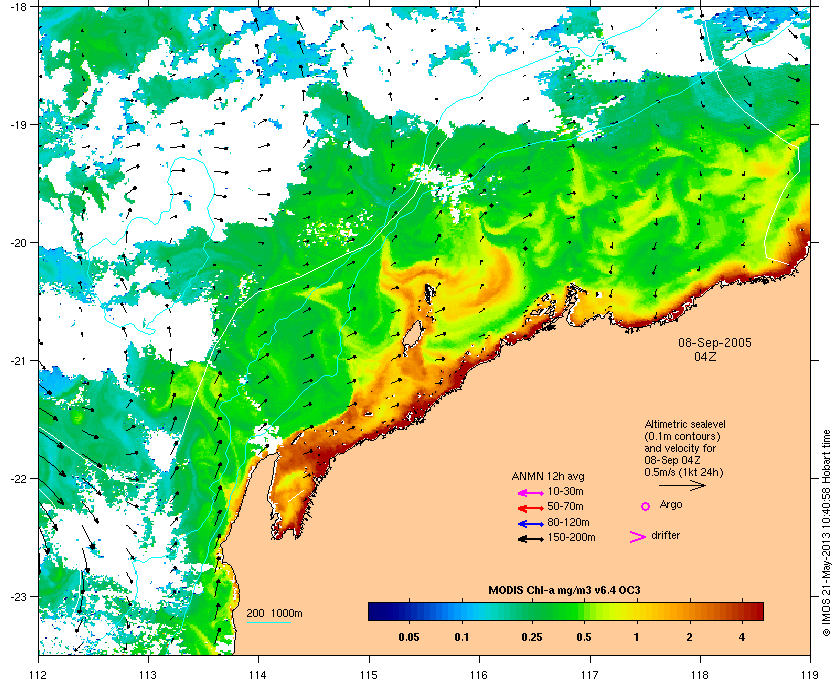Screen dimensions: 840x680
Task: Click the '04Z' time label under date
Action: pos(705,356)
